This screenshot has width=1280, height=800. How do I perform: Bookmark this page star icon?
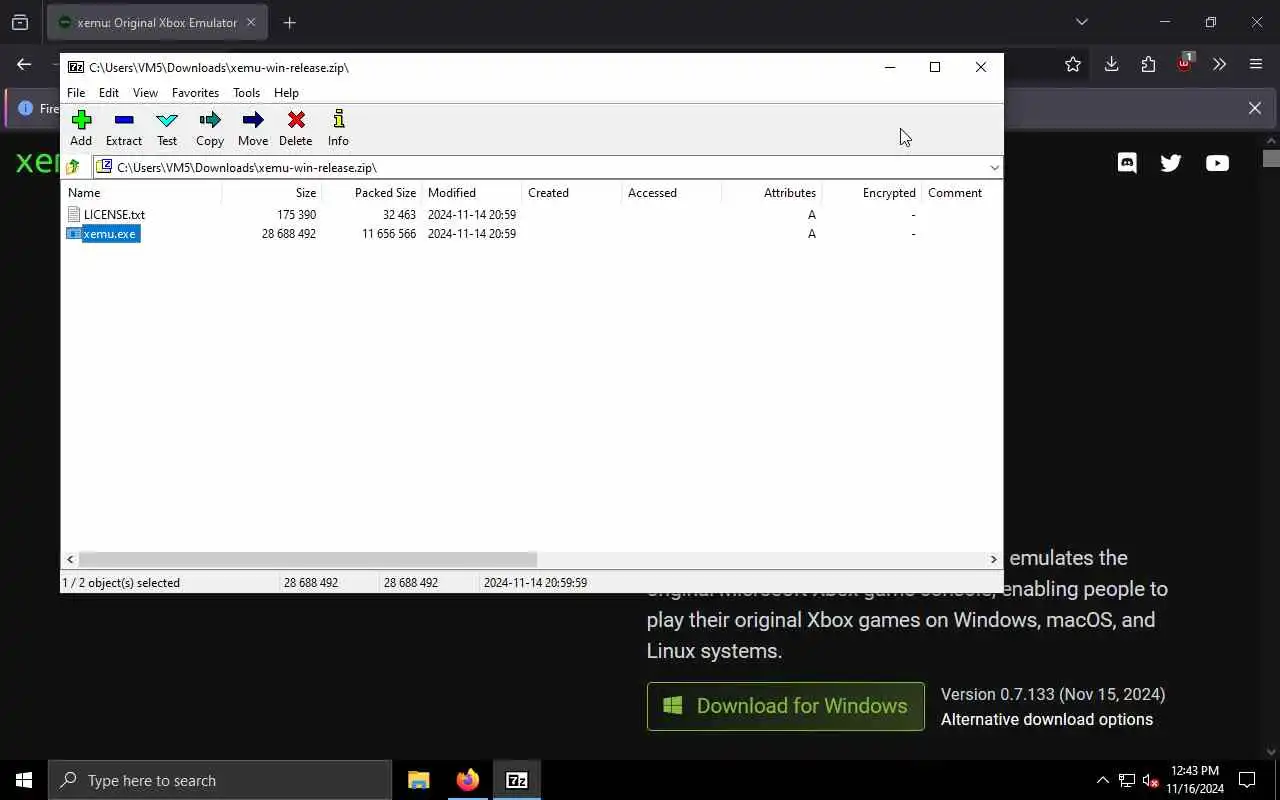[x=1073, y=64]
